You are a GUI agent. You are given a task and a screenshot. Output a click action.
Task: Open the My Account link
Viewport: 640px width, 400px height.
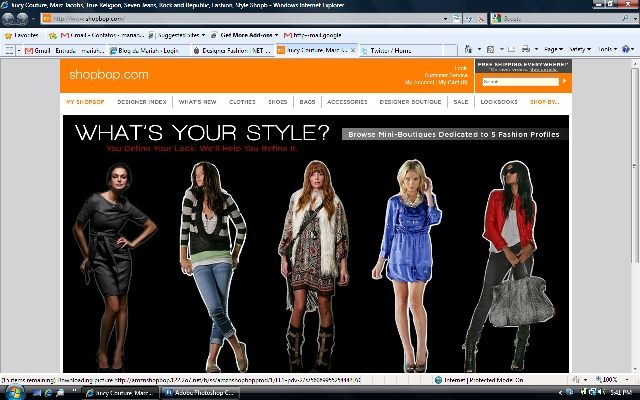tap(419, 82)
